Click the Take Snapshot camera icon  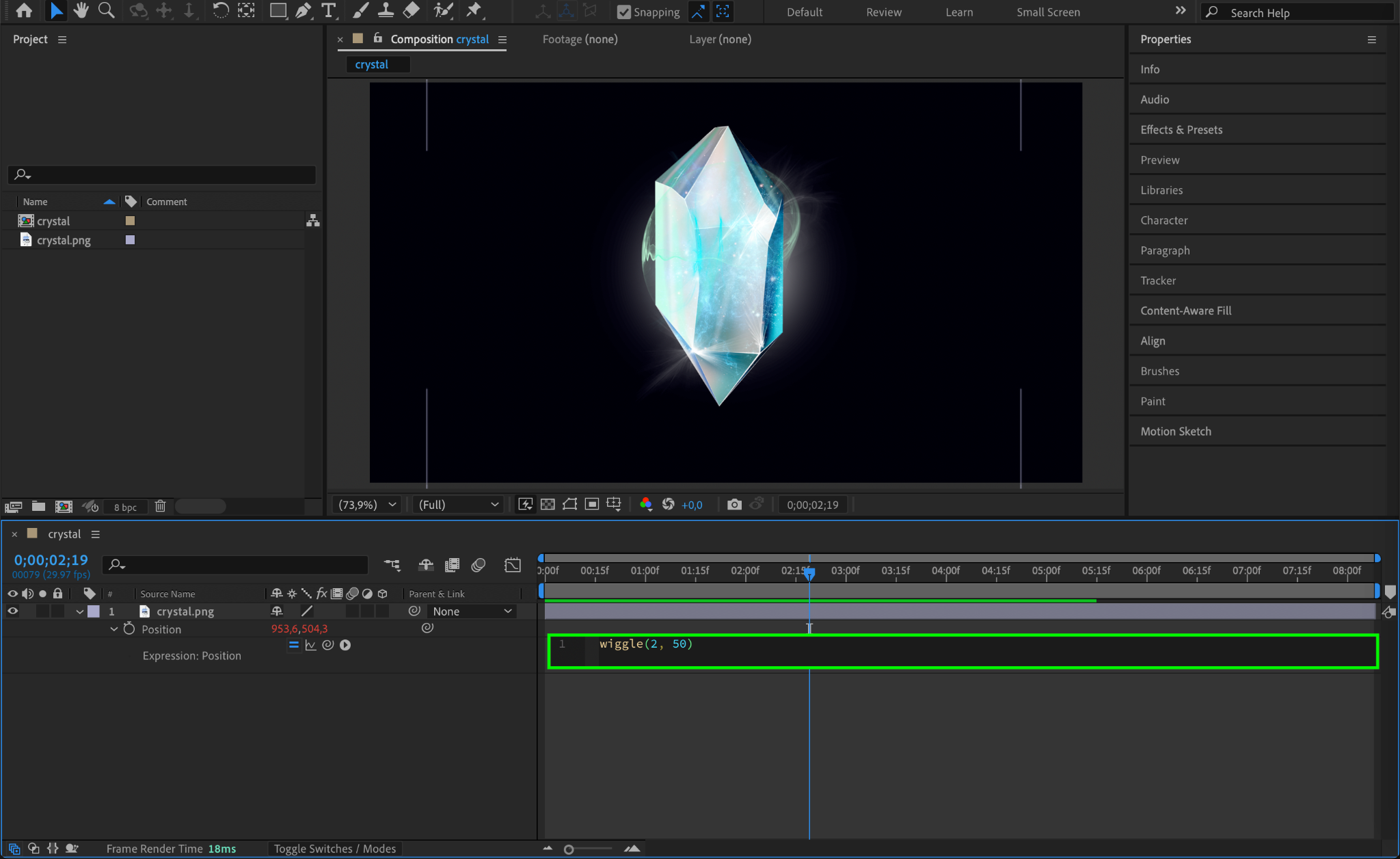pyautogui.click(x=734, y=505)
